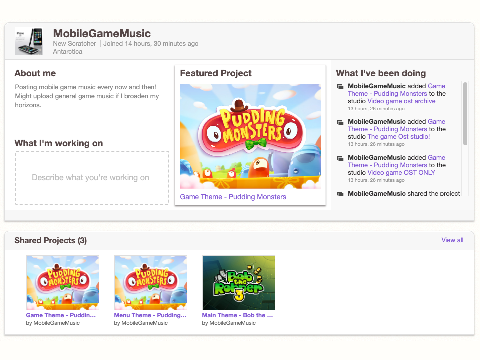Click 'by MobileGameMusic' under Menu Theme project
This screenshot has width=480, height=360.
point(141,323)
